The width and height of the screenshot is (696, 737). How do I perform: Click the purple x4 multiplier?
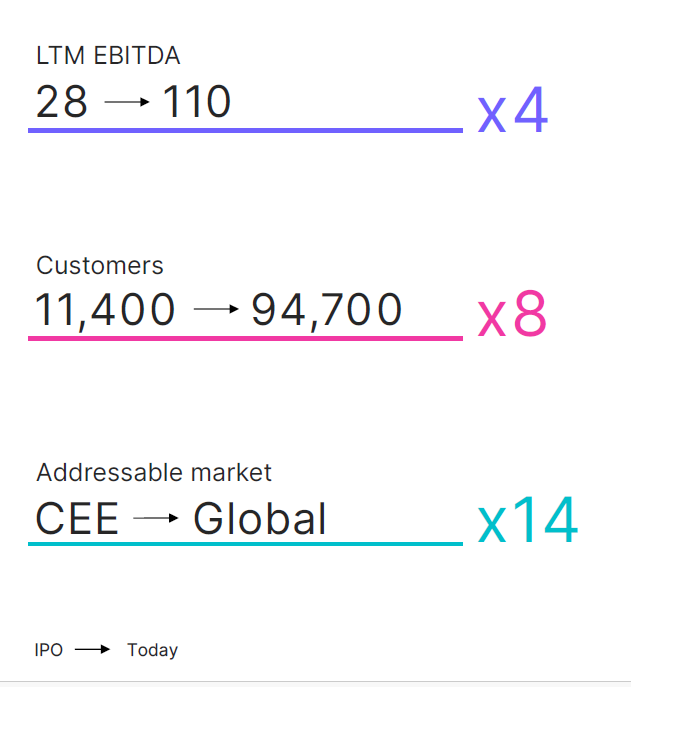click(513, 112)
